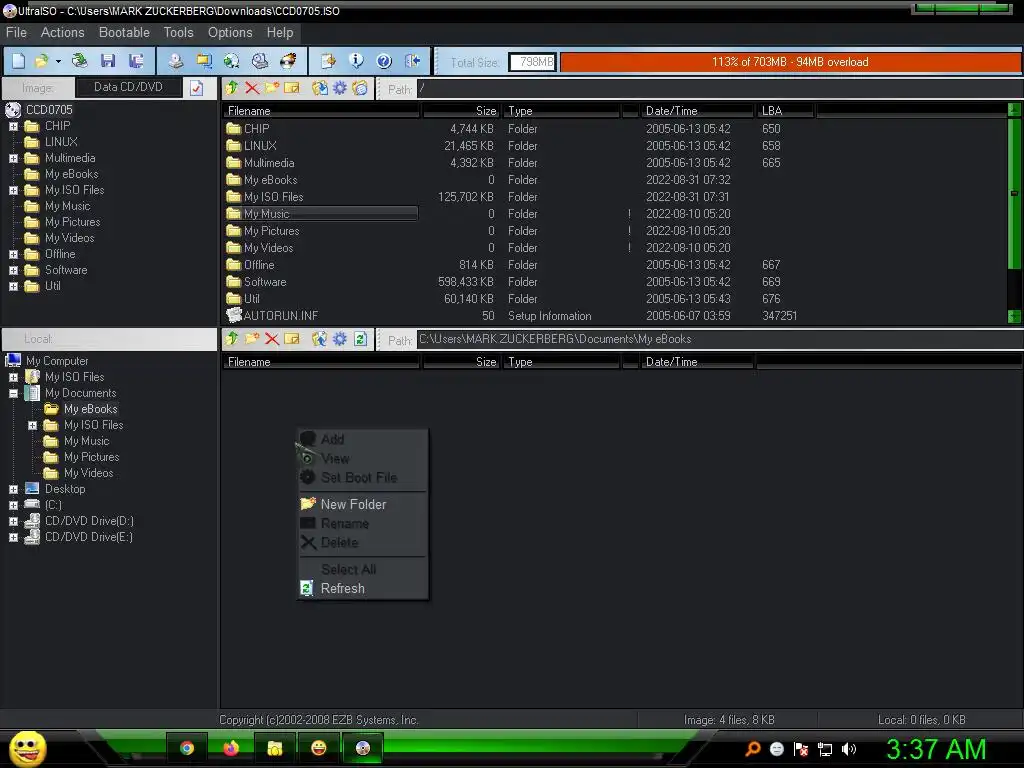Open the Options menu
This screenshot has height=768, width=1024.
(x=230, y=33)
